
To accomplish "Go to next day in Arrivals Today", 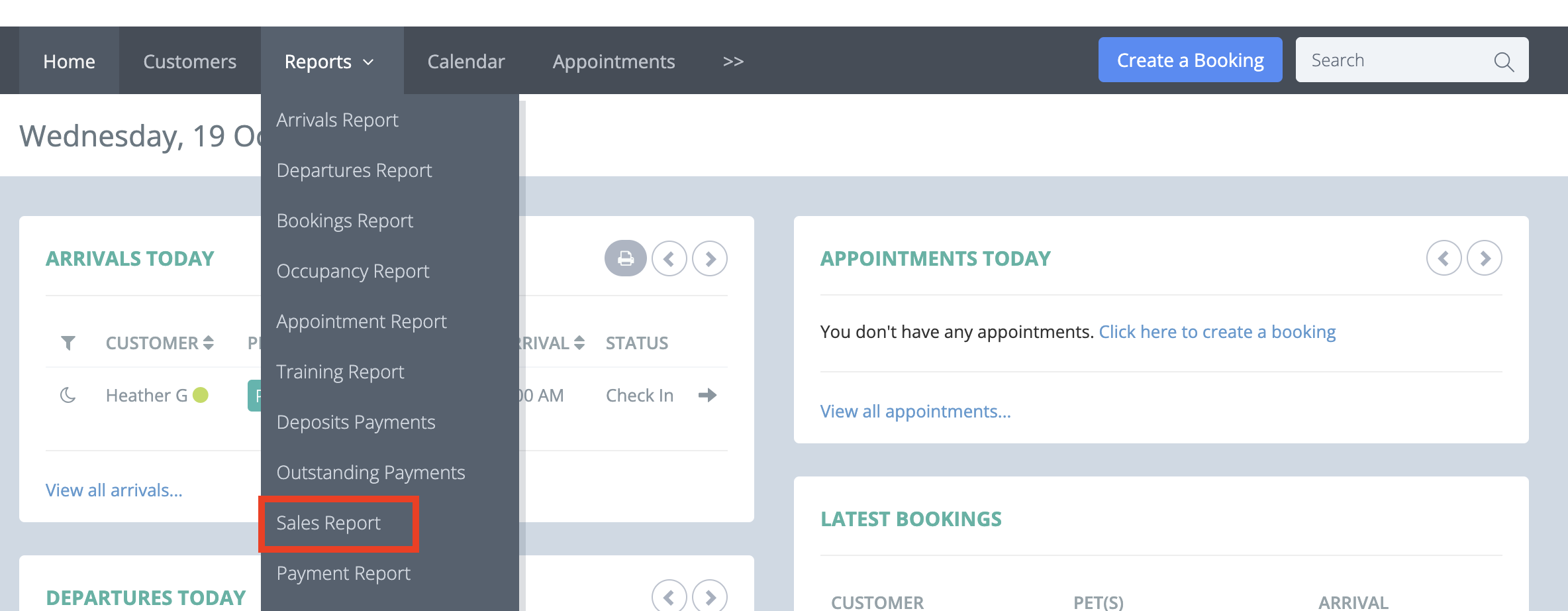I will [x=710, y=258].
